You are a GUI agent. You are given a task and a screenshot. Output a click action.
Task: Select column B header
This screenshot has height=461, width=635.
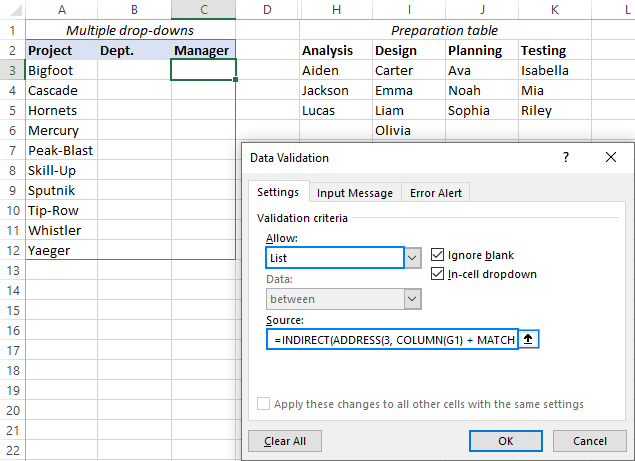point(134,10)
